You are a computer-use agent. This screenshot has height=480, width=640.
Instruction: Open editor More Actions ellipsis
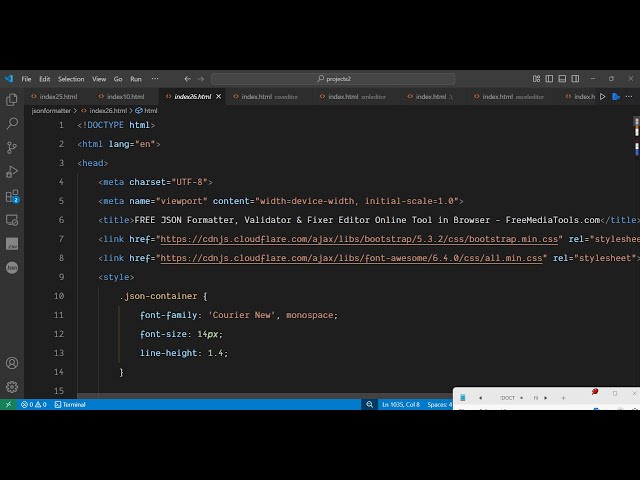click(629, 97)
